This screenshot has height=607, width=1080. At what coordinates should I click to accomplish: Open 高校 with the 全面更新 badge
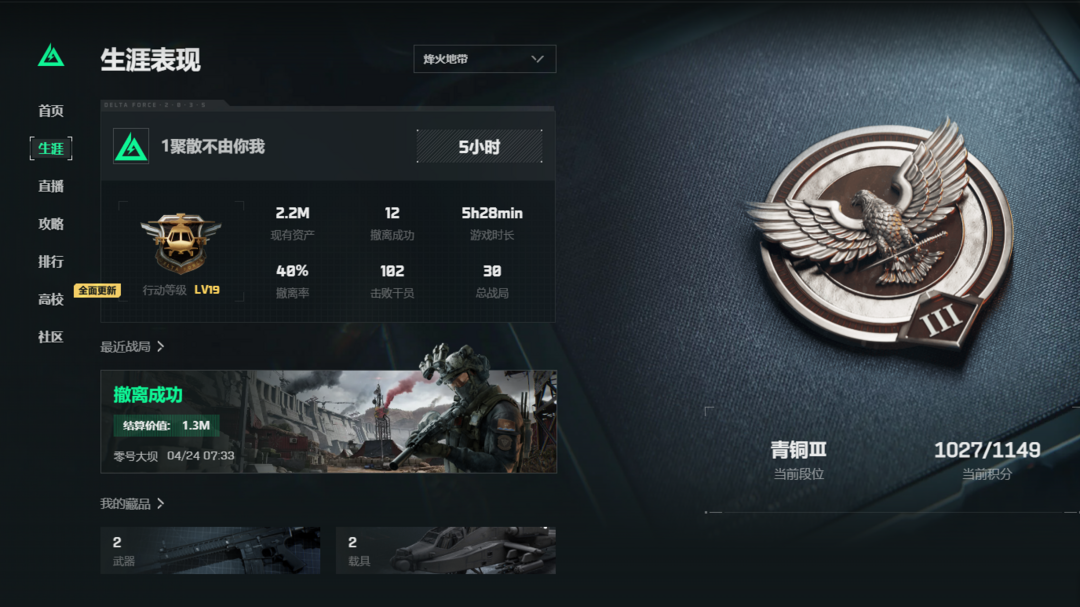point(51,299)
